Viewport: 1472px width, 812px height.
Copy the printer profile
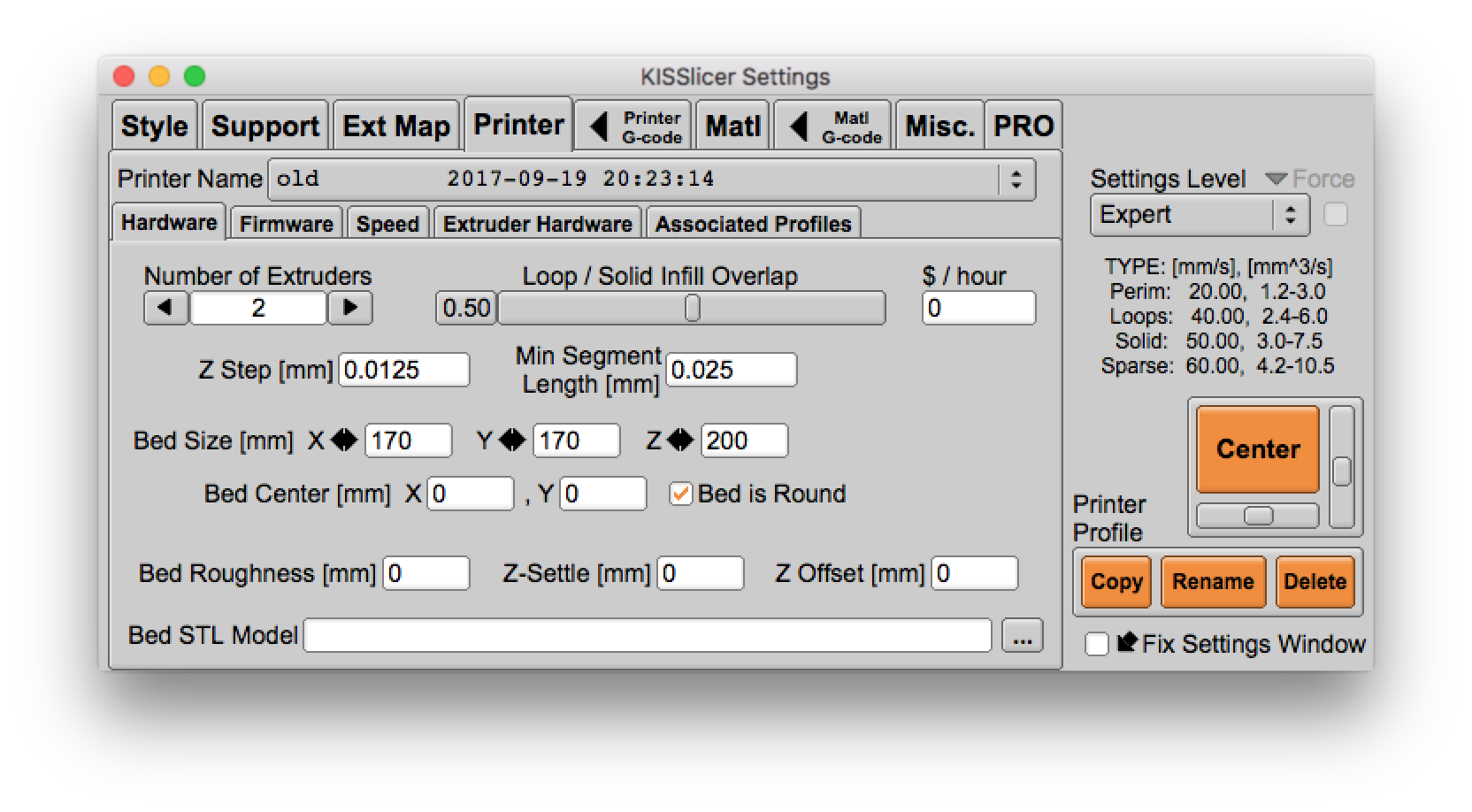coord(1116,582)
